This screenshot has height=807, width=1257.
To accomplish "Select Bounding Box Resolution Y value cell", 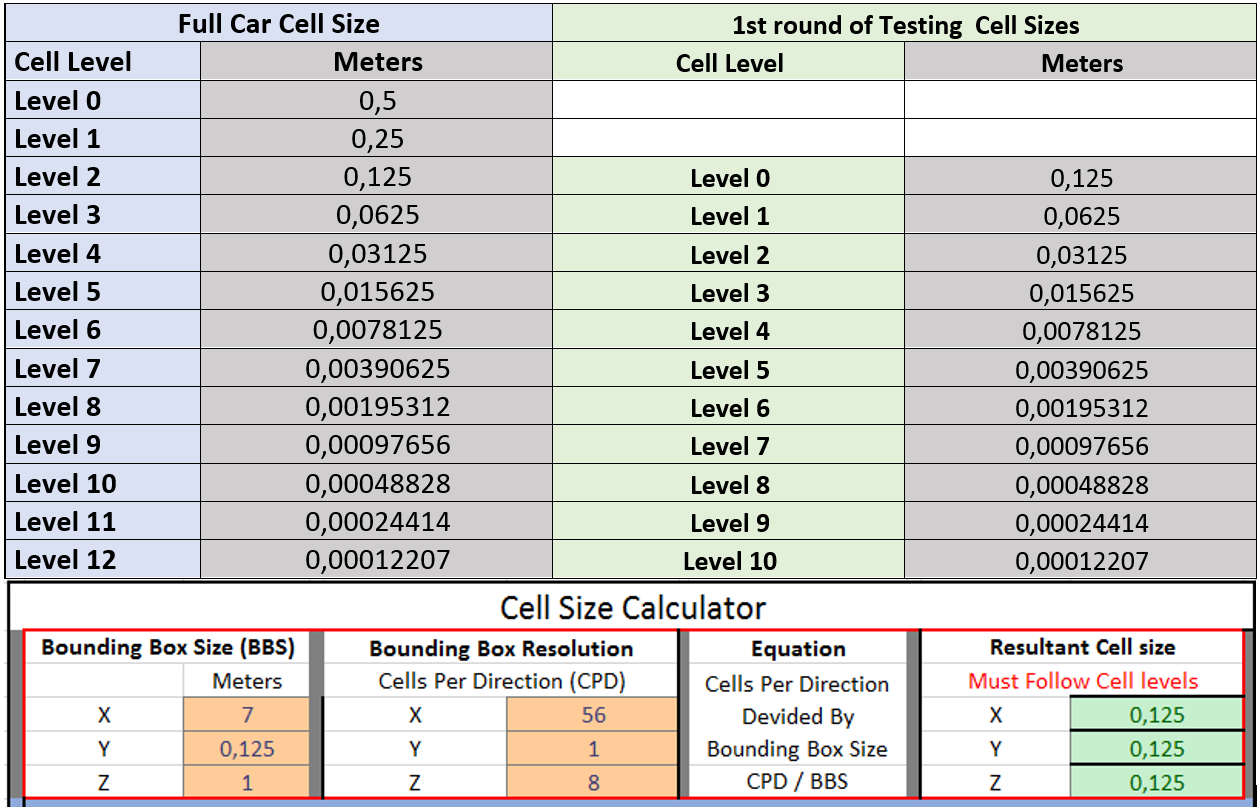I will click(x=593, y=749).
